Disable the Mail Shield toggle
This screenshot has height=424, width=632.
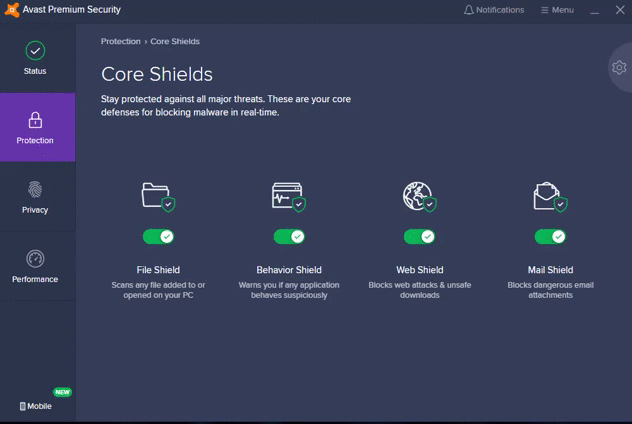[550, 237]
